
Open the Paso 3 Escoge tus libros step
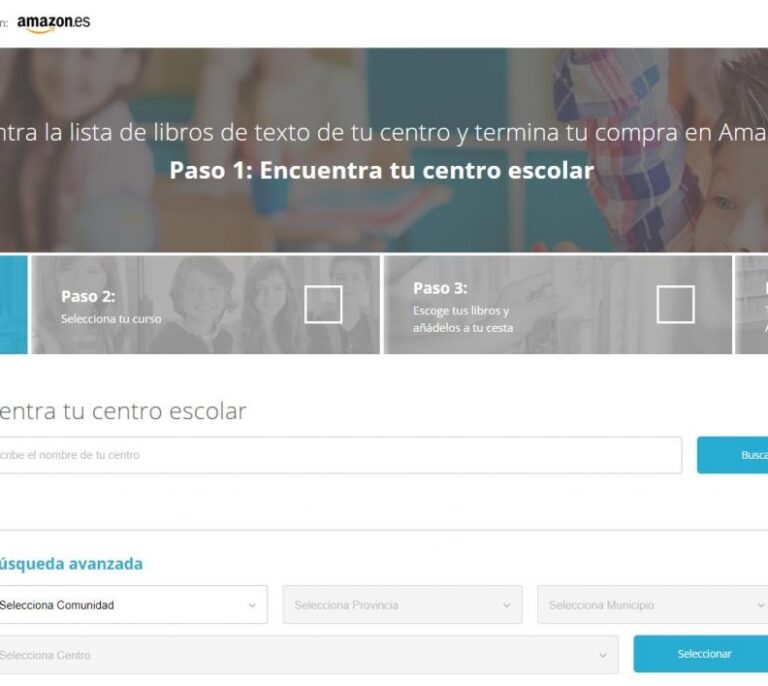click(x=558, y=304)
